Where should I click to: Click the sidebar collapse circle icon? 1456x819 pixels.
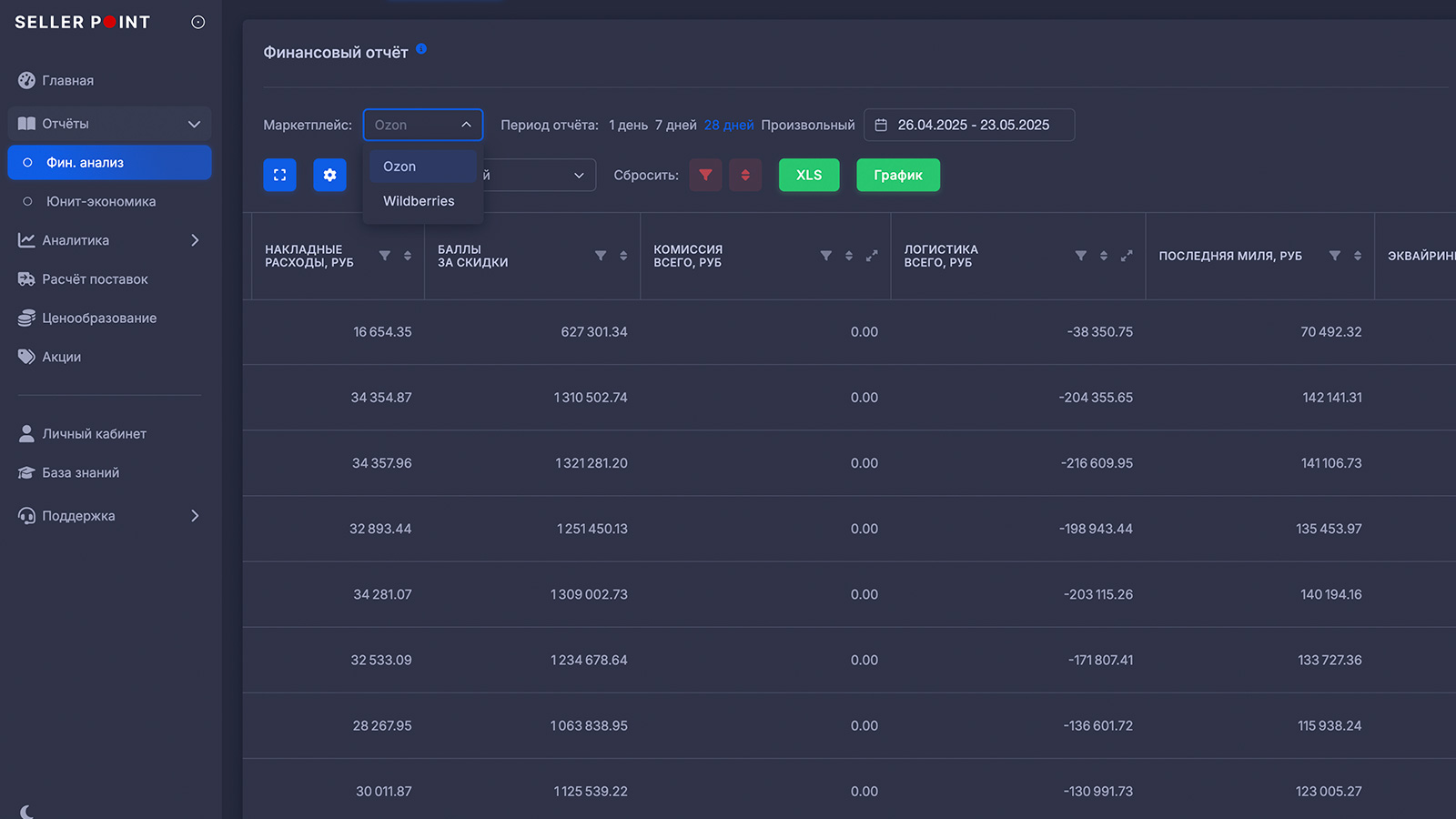198,22
